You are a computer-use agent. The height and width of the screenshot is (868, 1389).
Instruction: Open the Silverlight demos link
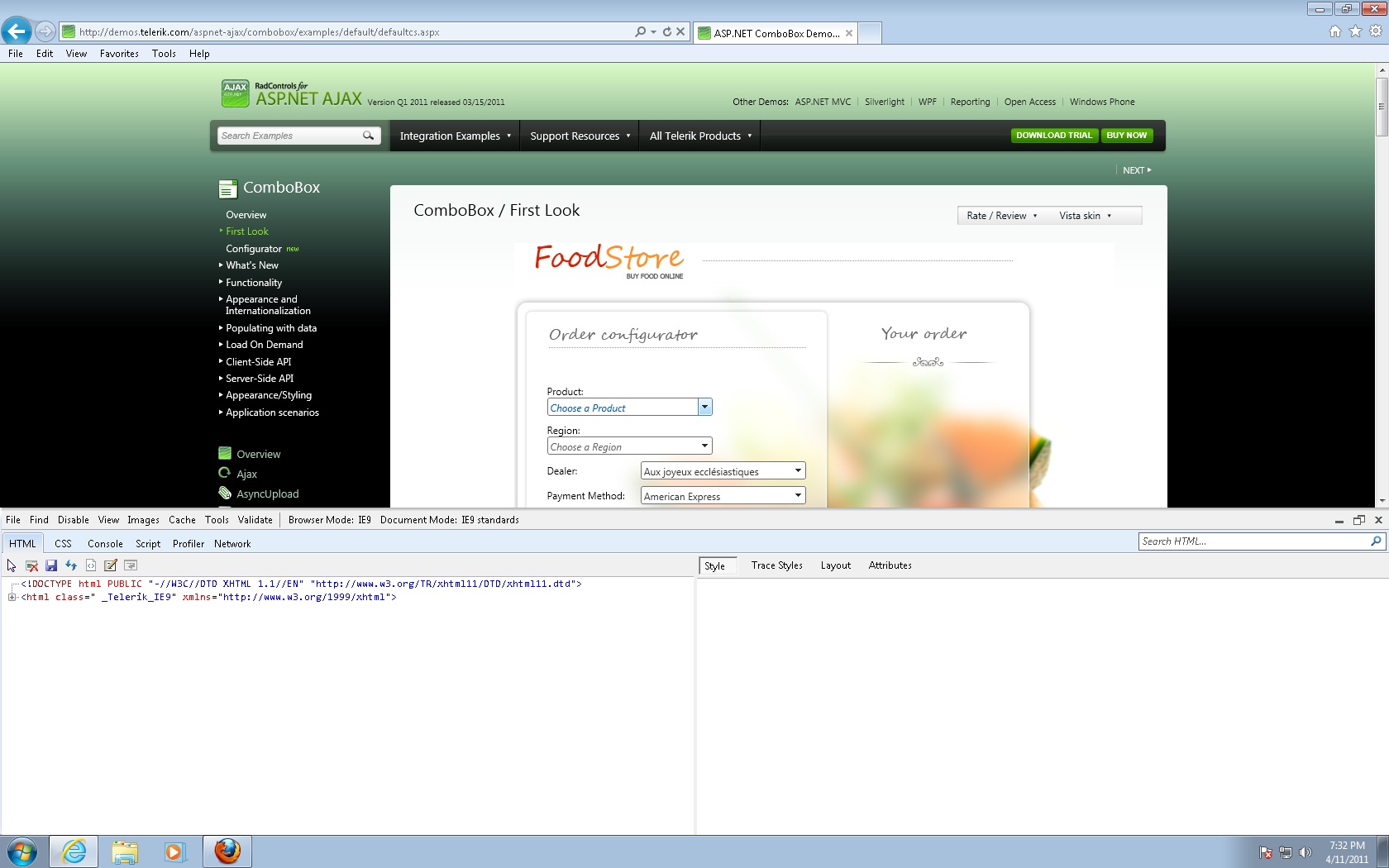pos(885,102)
